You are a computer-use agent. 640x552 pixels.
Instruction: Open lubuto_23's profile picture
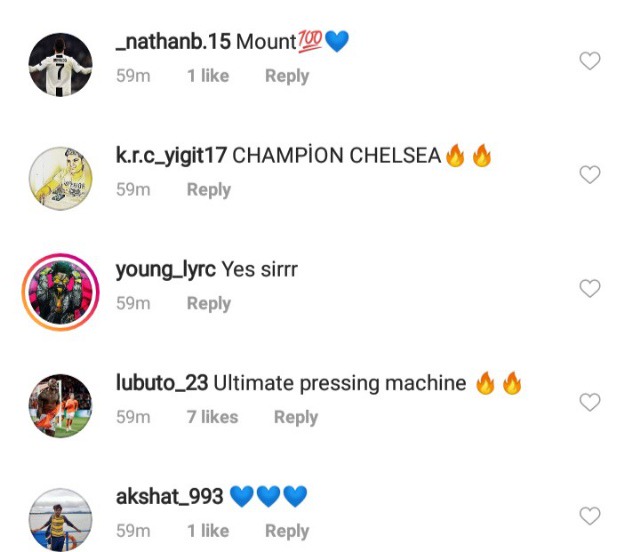click(59, 405)
